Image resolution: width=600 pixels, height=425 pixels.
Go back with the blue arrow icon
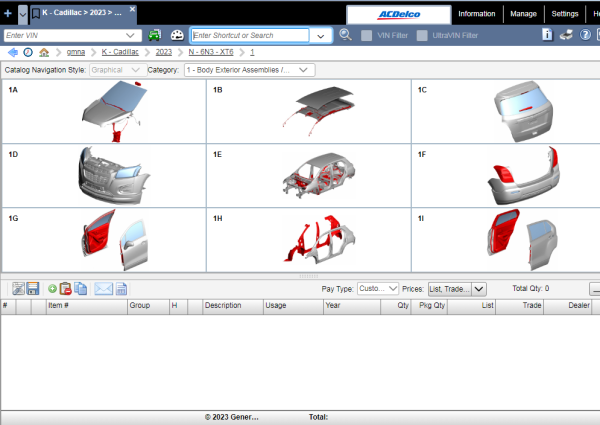coord(13,52)
